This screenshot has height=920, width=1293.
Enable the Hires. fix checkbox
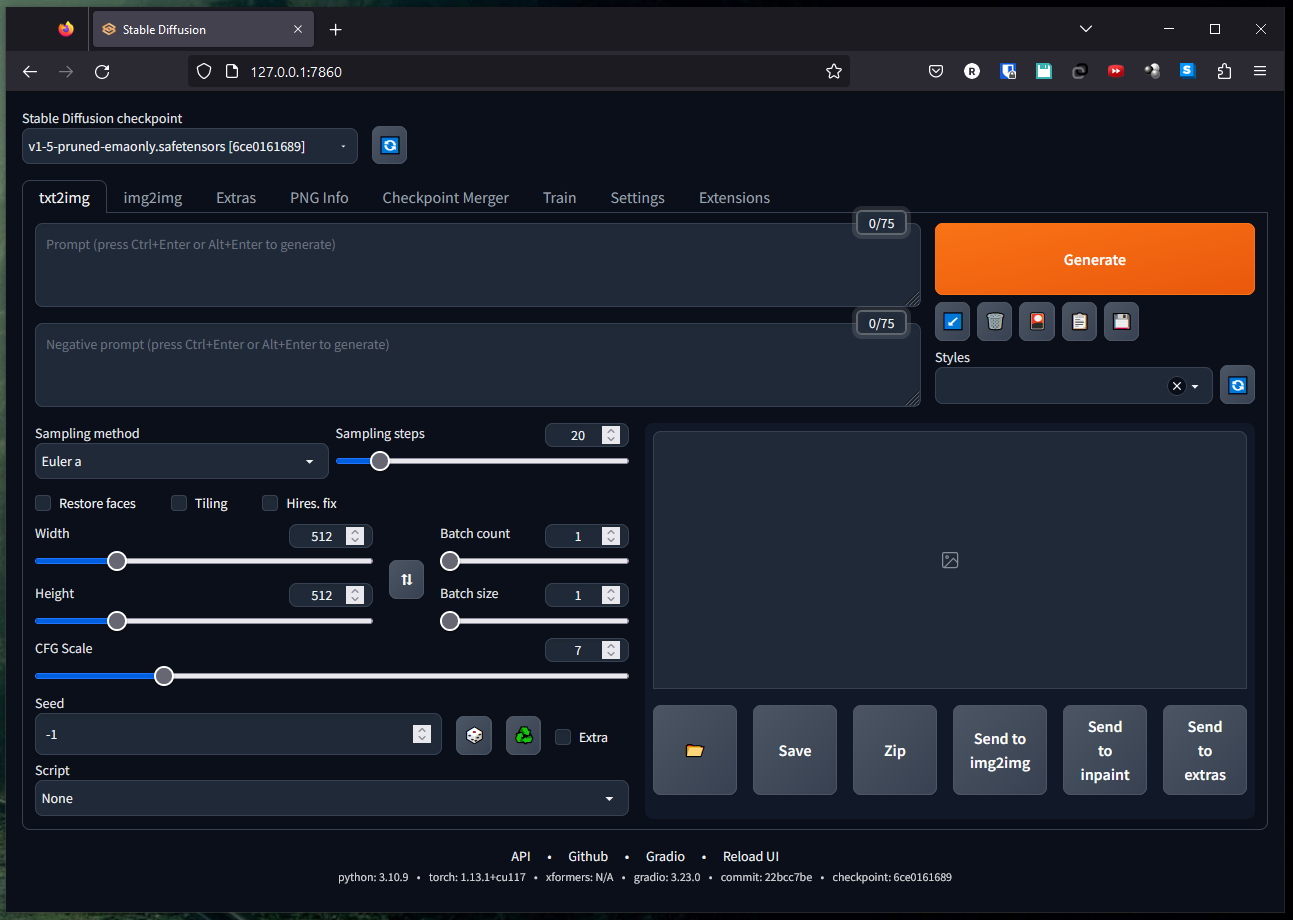(270, 503)
